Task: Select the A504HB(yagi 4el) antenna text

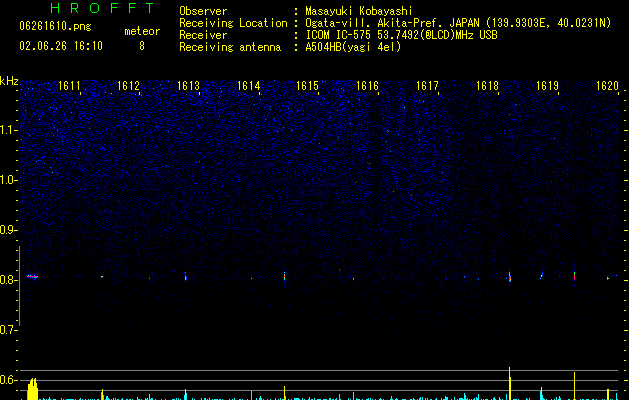Action: 353,47
